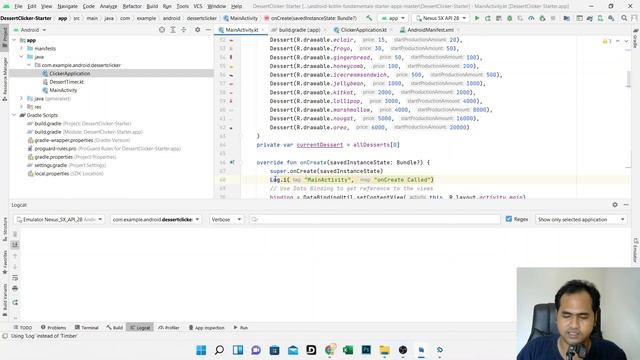The image size is (640, 360).
Task: Click the Debug app bug icon
Action: click(x=509, y=18)
